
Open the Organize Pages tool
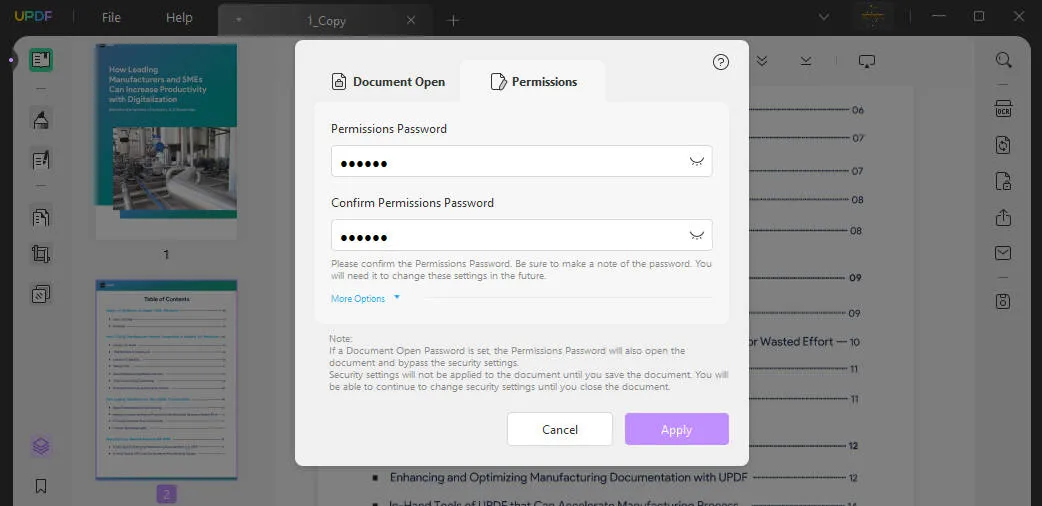point(41,217)
